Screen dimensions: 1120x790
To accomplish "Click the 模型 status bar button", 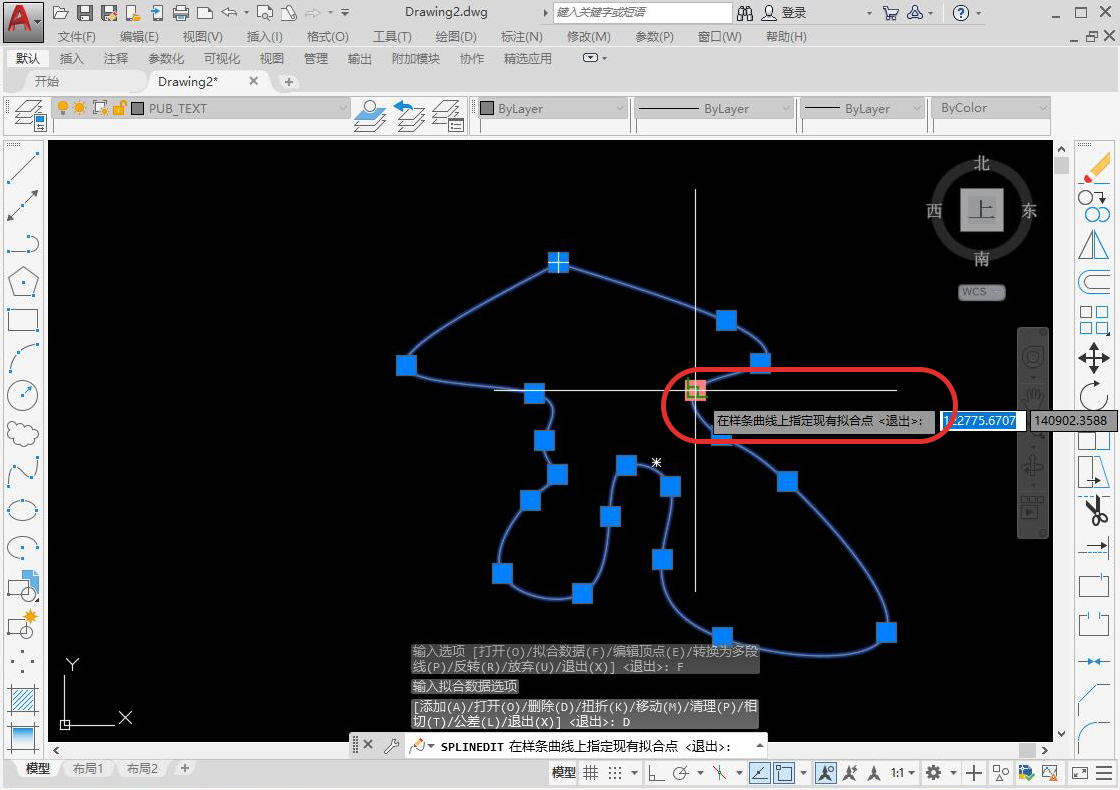I will pyautogui.click(x=564, y=772).
